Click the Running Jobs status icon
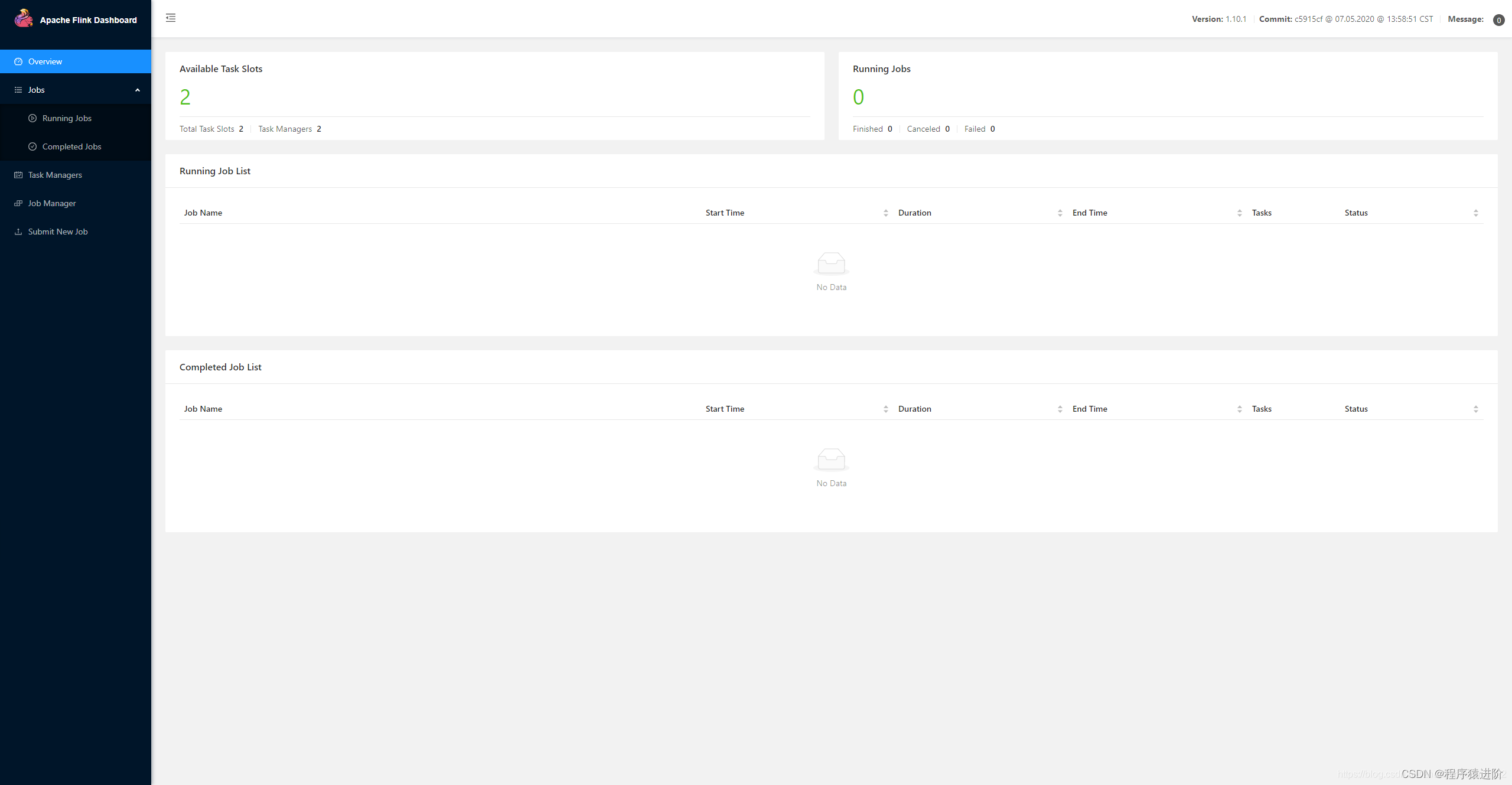This screenshot has height=785, width=1512. click(x=32, y=118)
